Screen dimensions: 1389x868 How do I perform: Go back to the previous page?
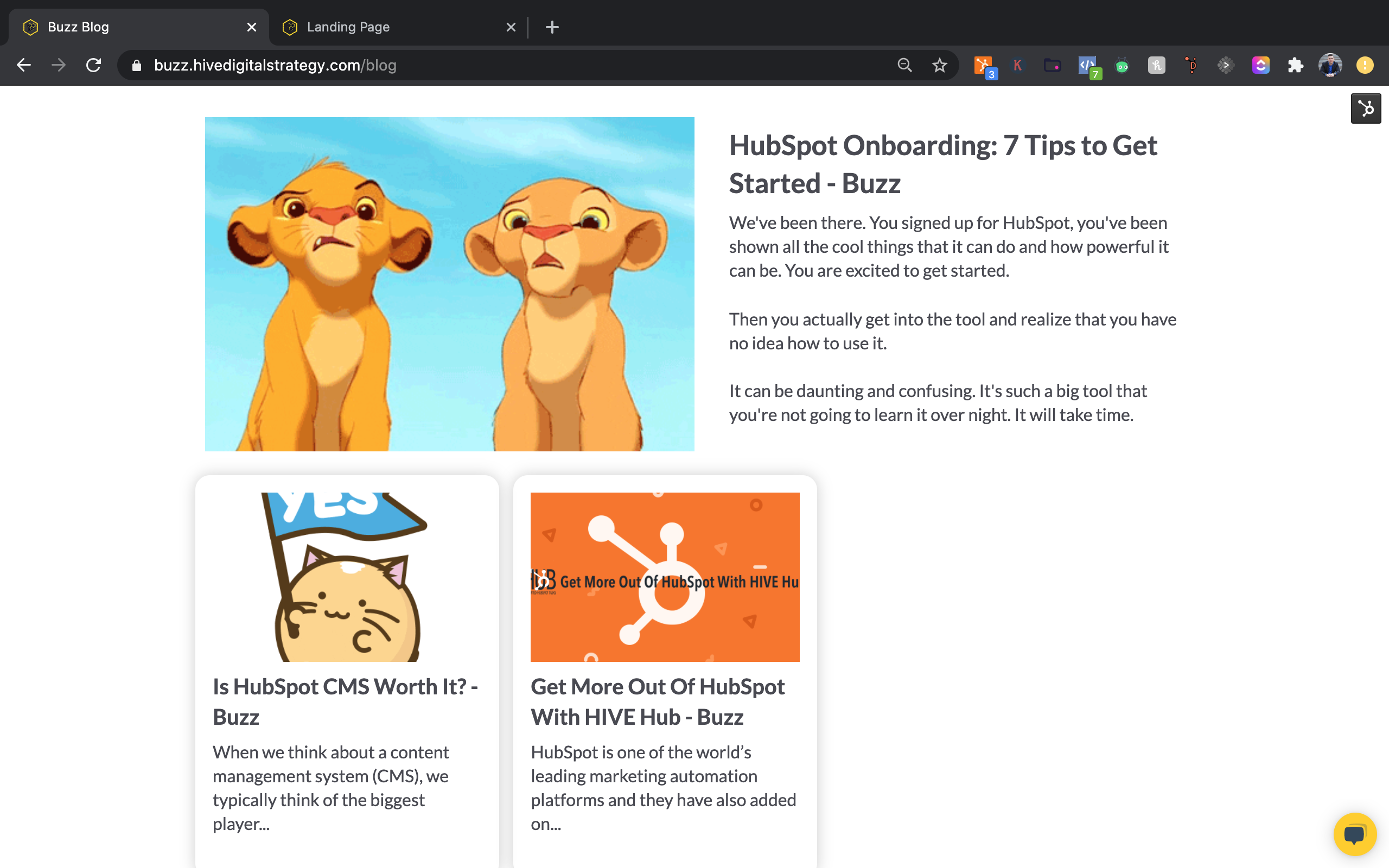[24, 66]
